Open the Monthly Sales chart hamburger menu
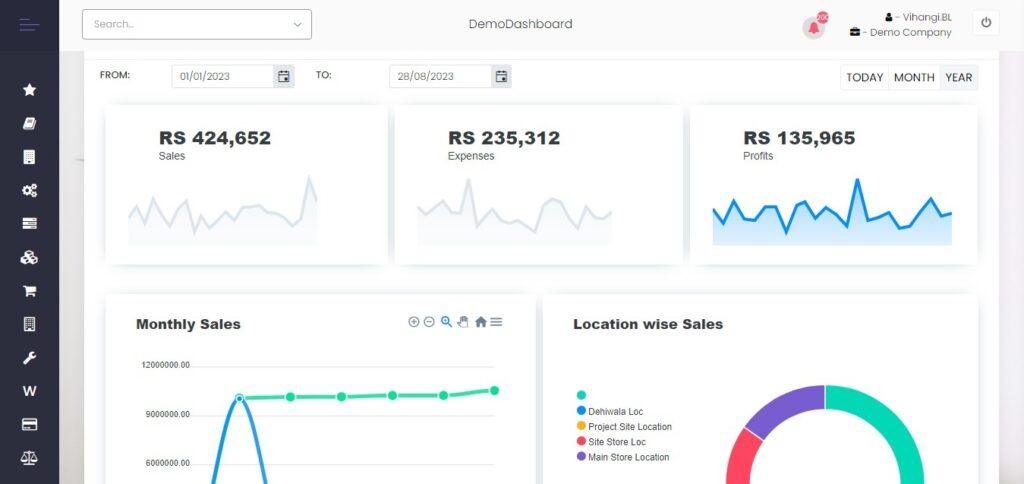The width and height of the screenshot is (1024, 484). coord(496,322)
